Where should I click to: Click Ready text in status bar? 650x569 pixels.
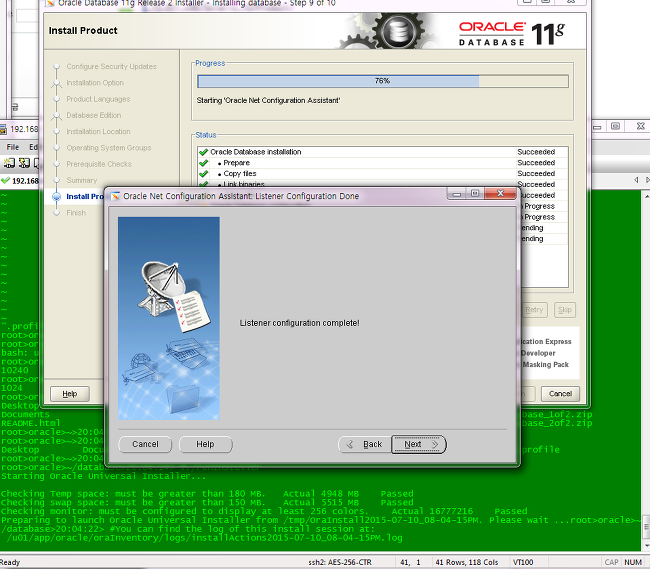click(x=10, y=562)
